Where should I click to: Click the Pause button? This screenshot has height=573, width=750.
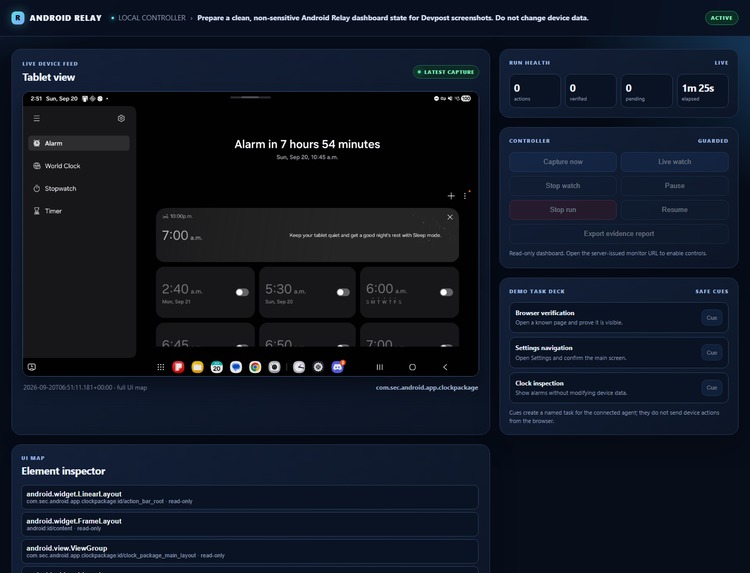674,186
